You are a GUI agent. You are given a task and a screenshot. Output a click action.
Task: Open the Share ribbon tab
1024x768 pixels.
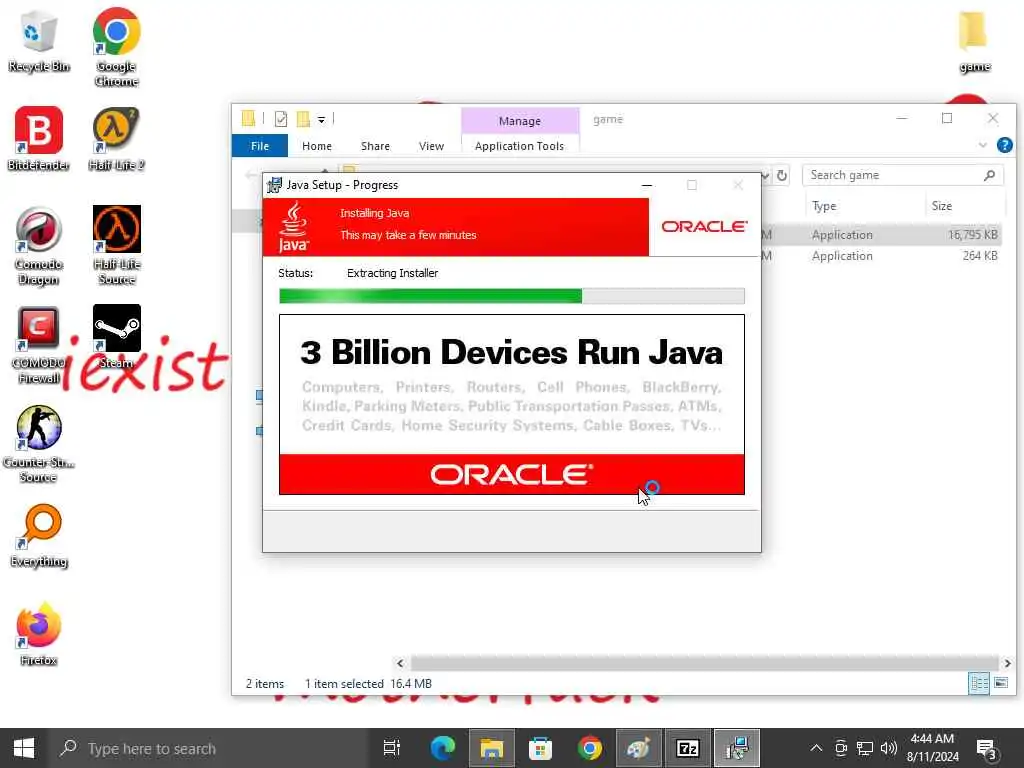coord(375,146)
